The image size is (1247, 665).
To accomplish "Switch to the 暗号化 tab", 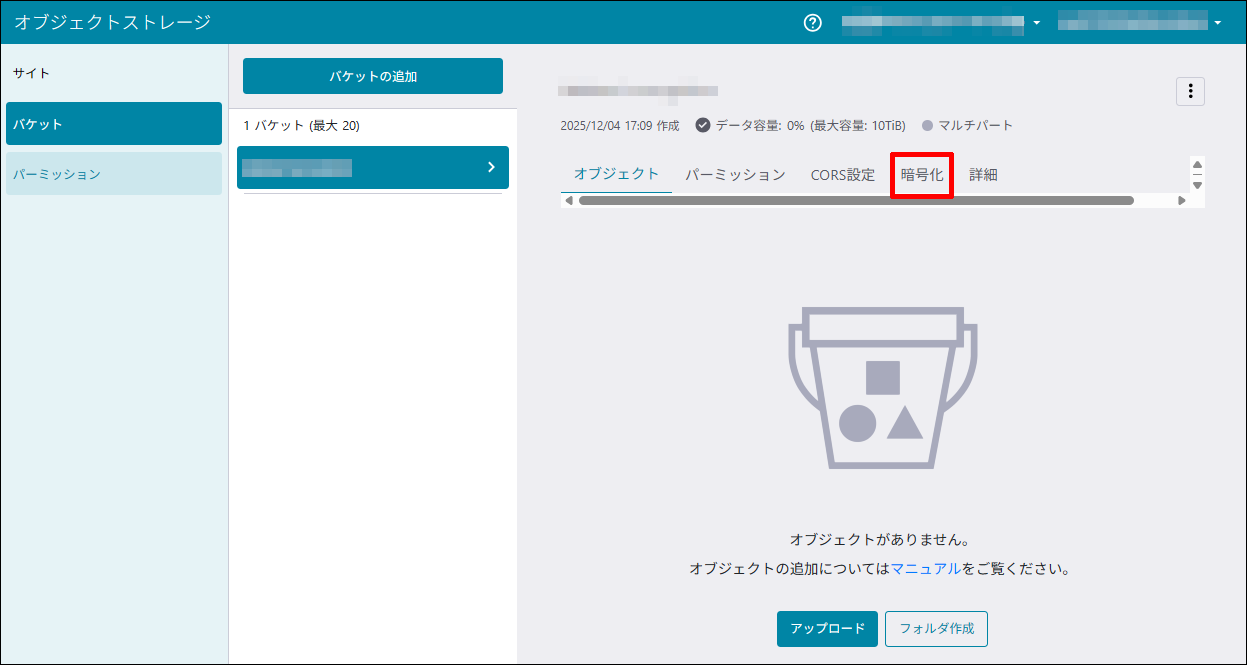I will coord(921,175).
